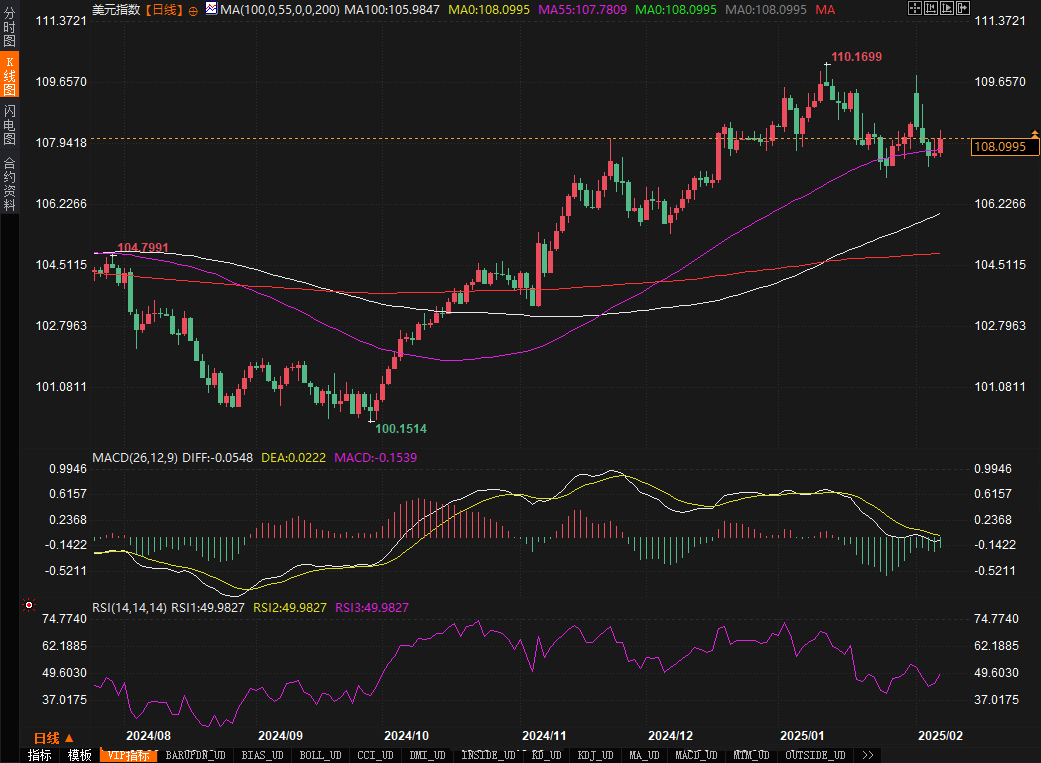The width and height of the screenshot is (1041, 763).
Task: Switch to 闪电图 view in sidebar
Action: (x=9, y=124)
